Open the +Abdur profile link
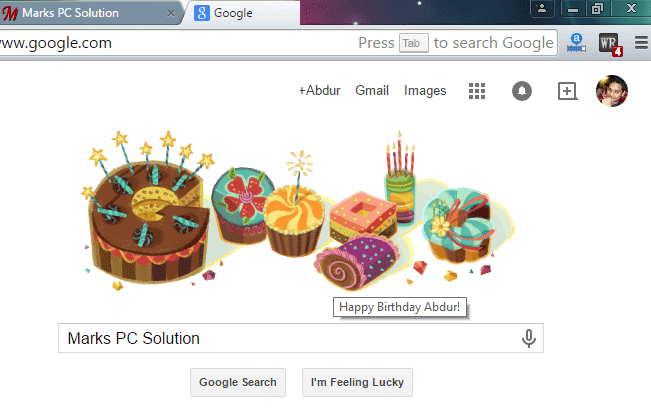The height and width of the screenshot is (410, 651). tap(320, 91)
